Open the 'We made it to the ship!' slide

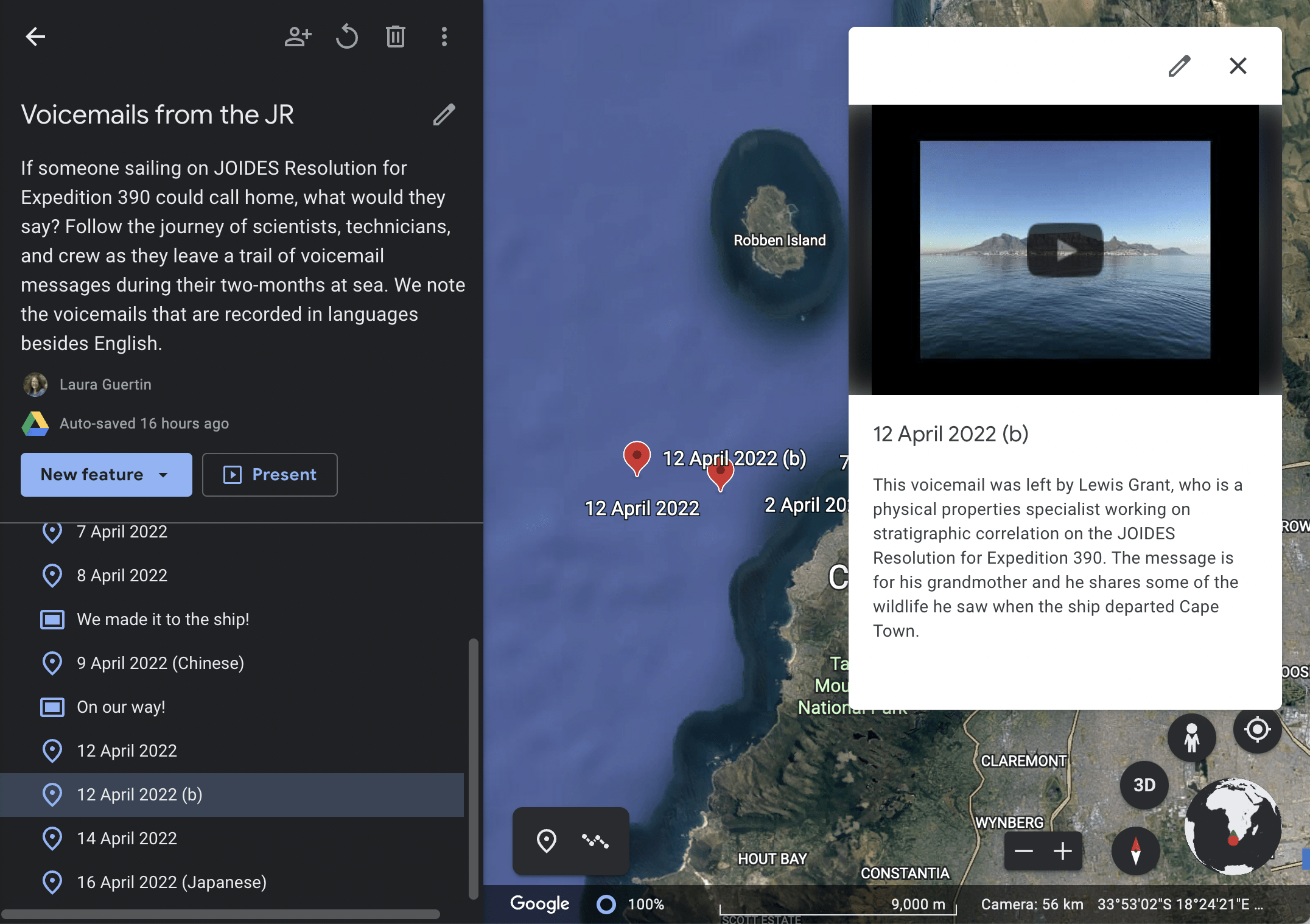[x=232, y=620]
